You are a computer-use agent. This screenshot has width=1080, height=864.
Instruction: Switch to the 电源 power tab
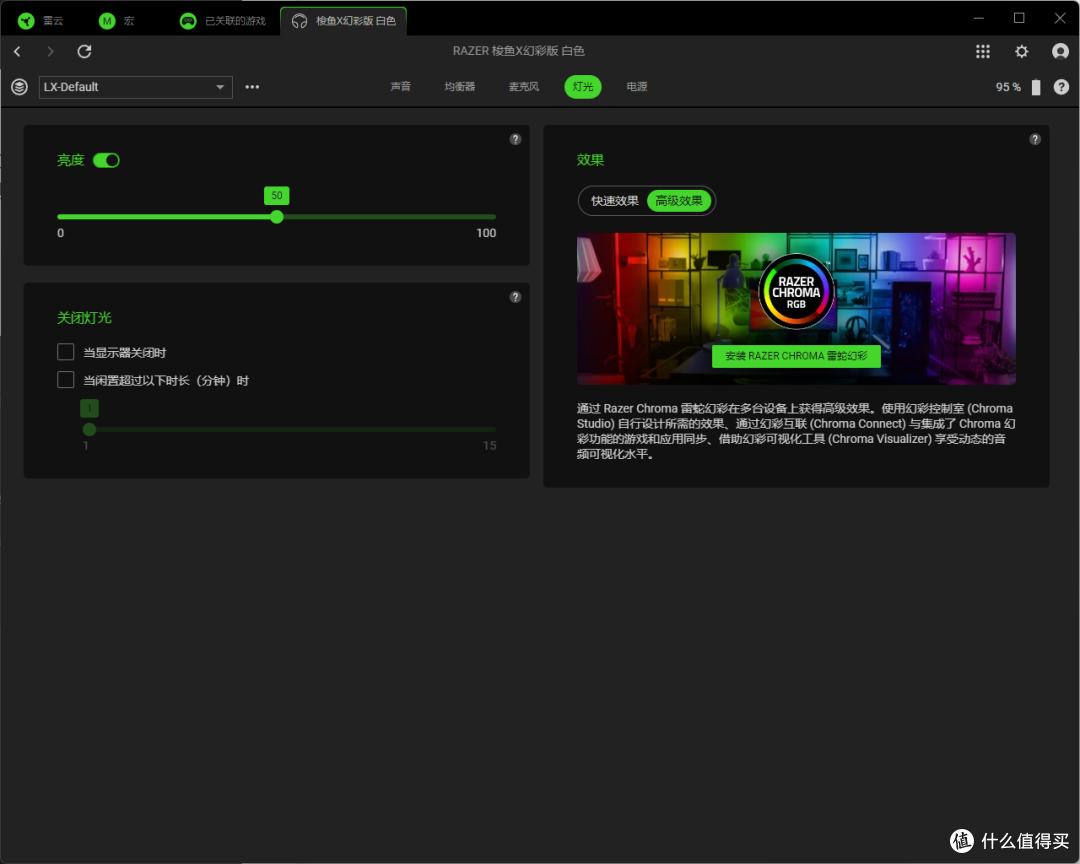coord(636,87)
